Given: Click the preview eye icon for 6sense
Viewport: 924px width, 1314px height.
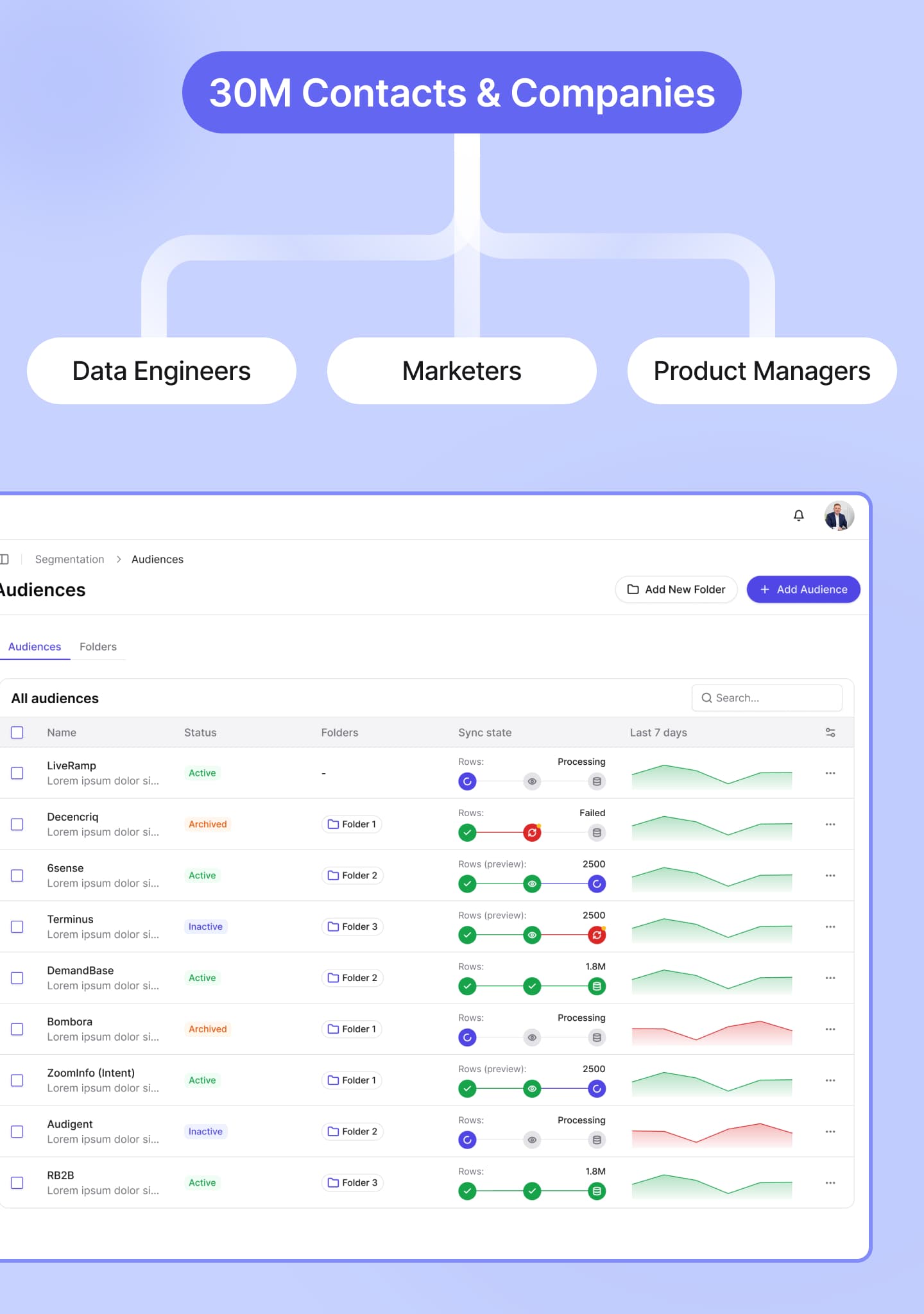Looking at the screenshot, I should [x=532, y=884].
